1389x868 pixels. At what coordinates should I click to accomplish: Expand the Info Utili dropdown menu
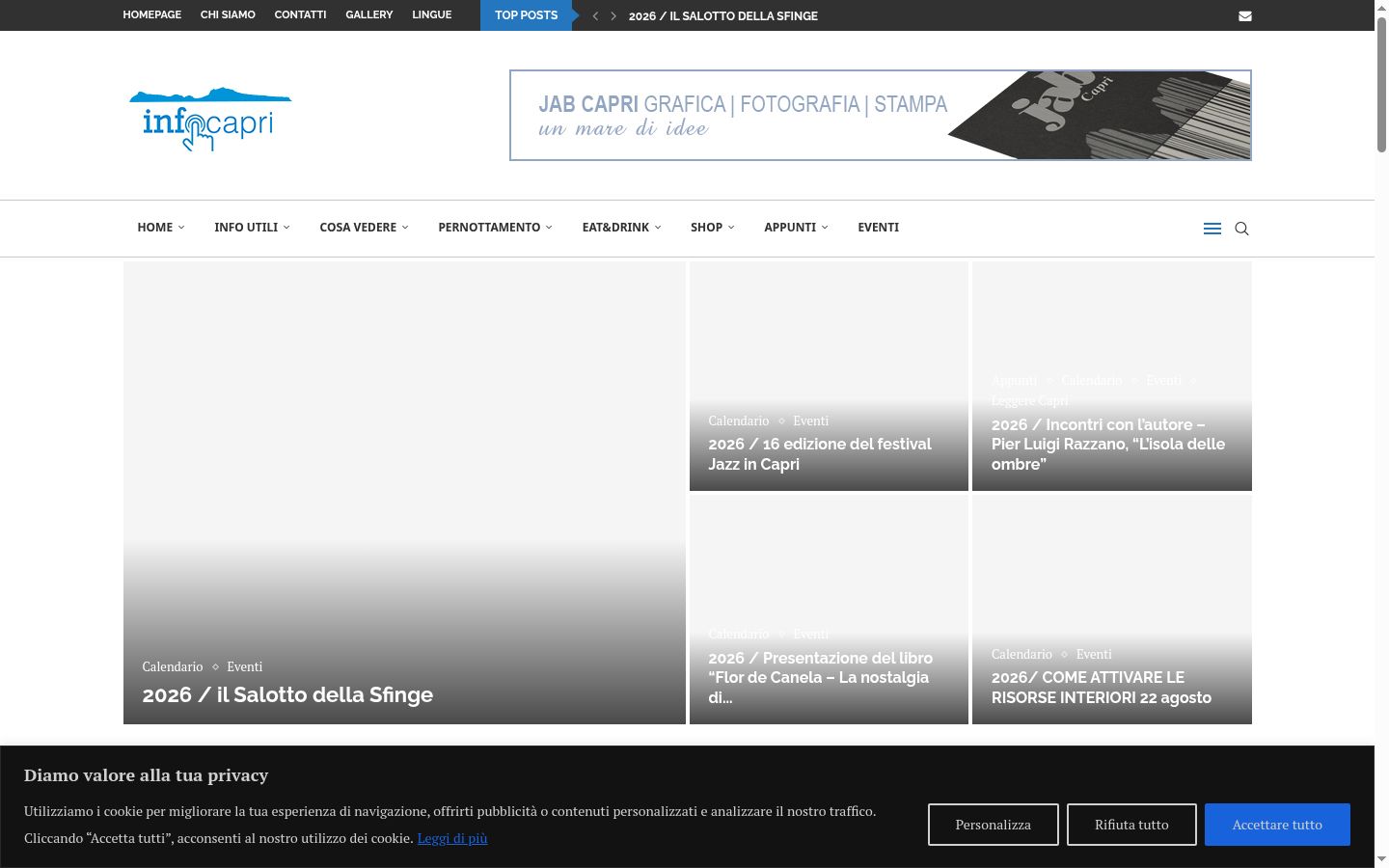point(252,228)
